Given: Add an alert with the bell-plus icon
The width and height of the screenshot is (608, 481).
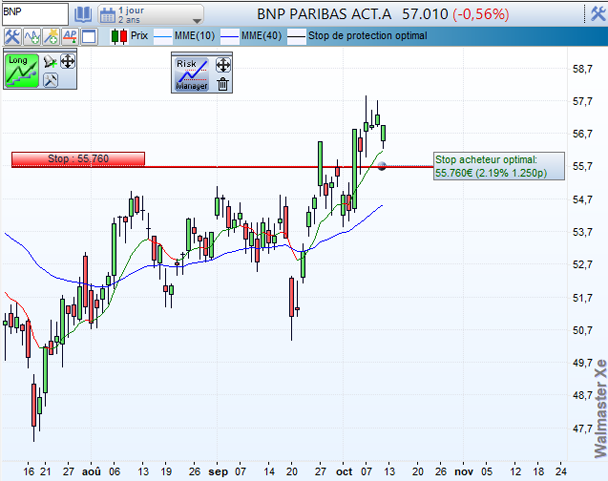Looking at the screenshot, I should (50, 62).
